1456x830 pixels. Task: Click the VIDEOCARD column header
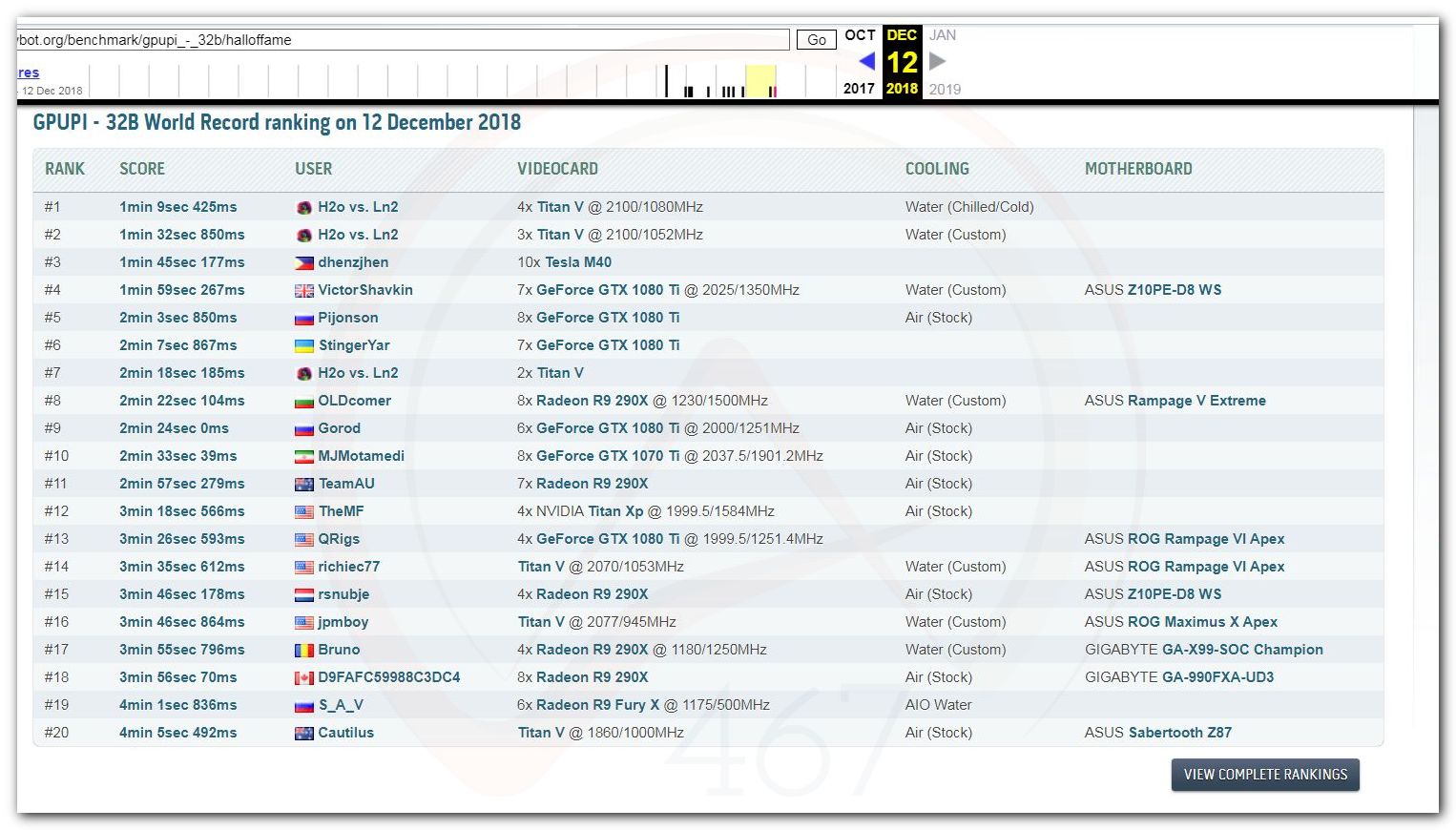point(557,169)
